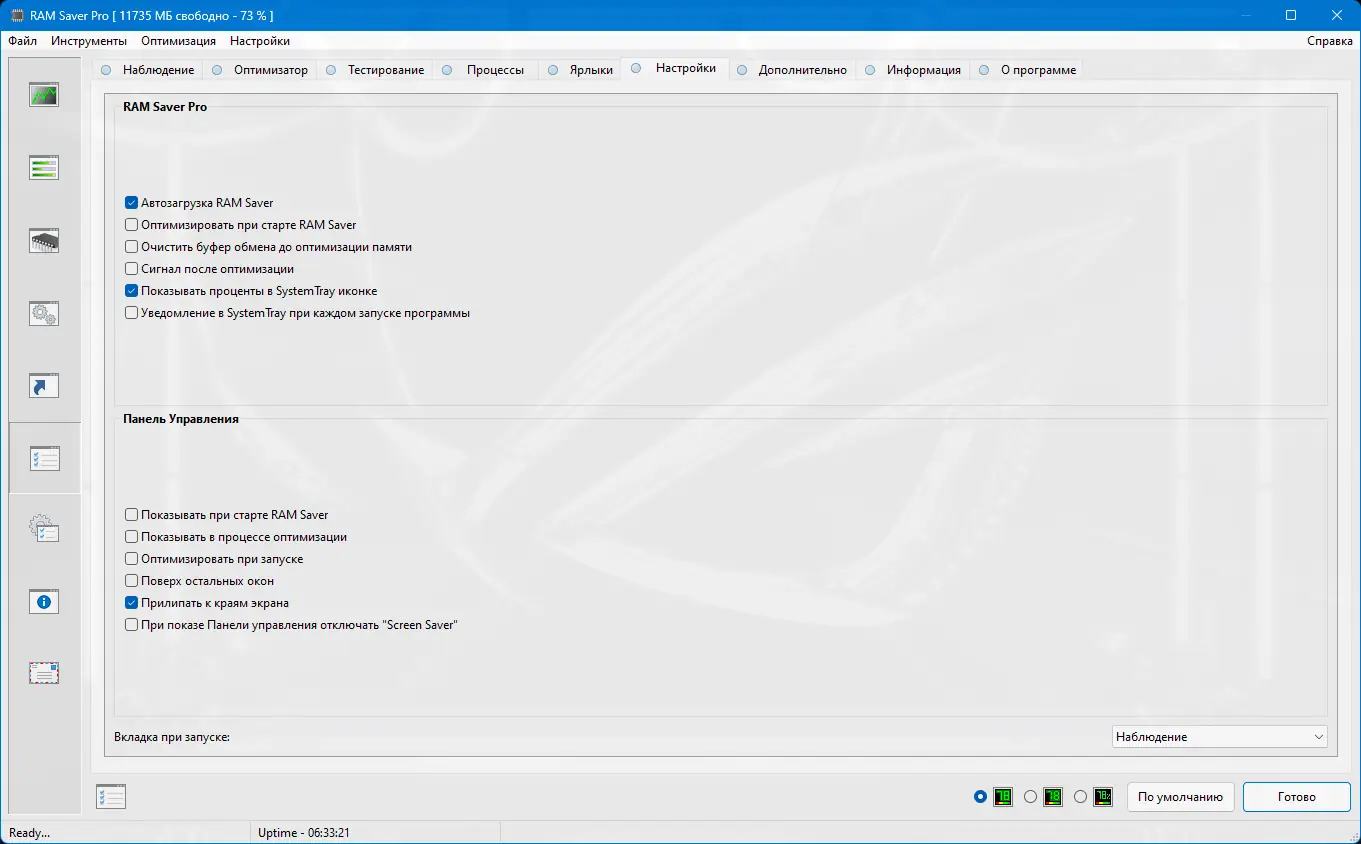
Task: Switch to the Информация tab
Action: pos(913,70)
